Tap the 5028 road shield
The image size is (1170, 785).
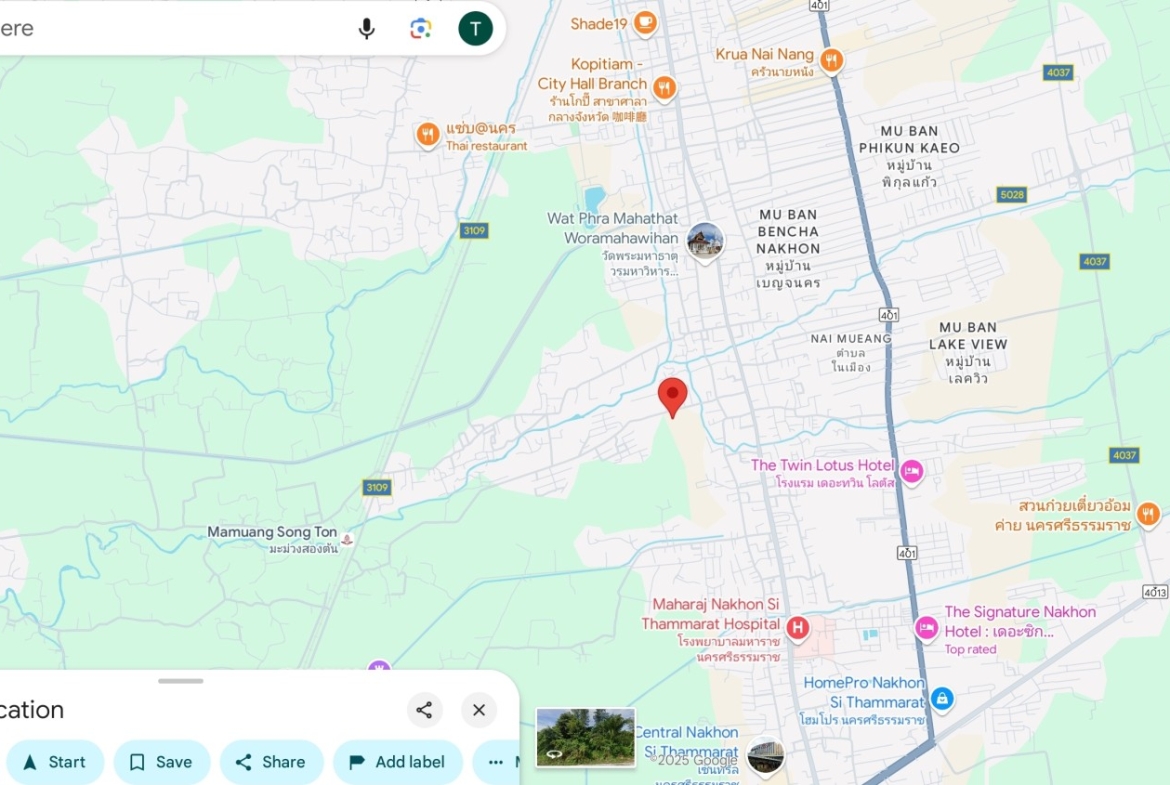click(x=1012, y=195)
